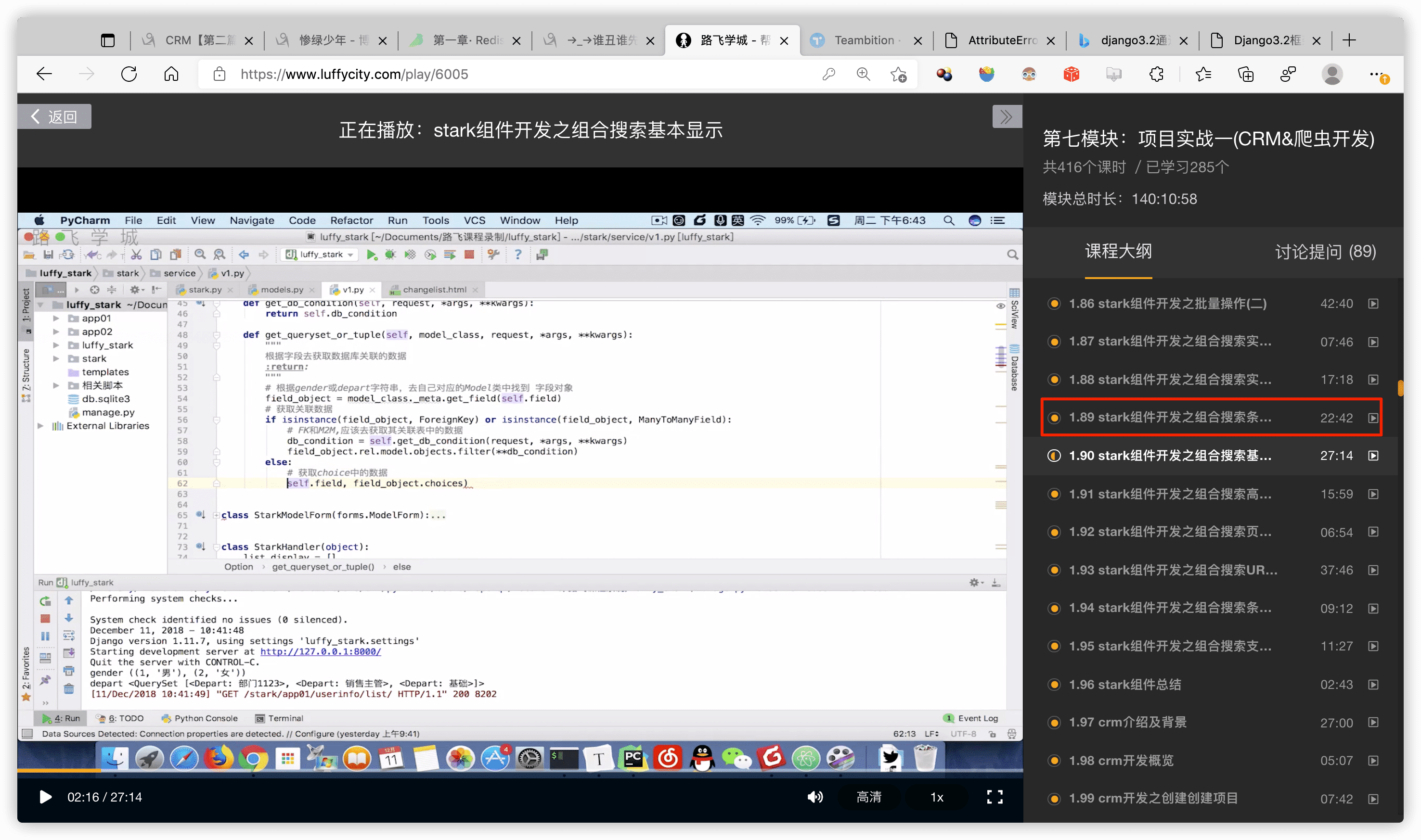Open browser extensions puzzle icon
Image resolution: width=1421 pixels, height=840 pixels.
coord(1156,74)
